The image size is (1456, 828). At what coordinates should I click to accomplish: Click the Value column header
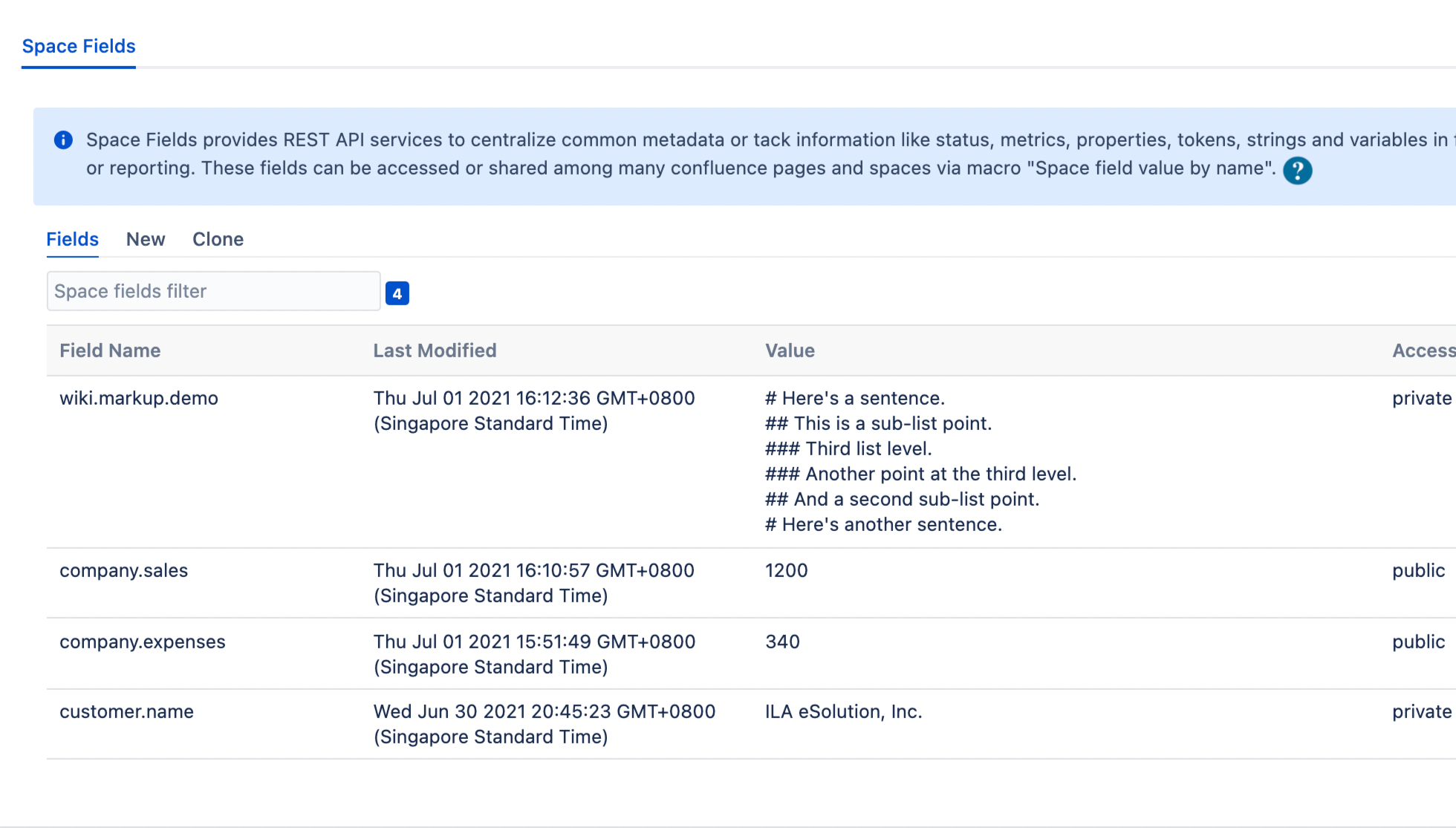[790, 350]
